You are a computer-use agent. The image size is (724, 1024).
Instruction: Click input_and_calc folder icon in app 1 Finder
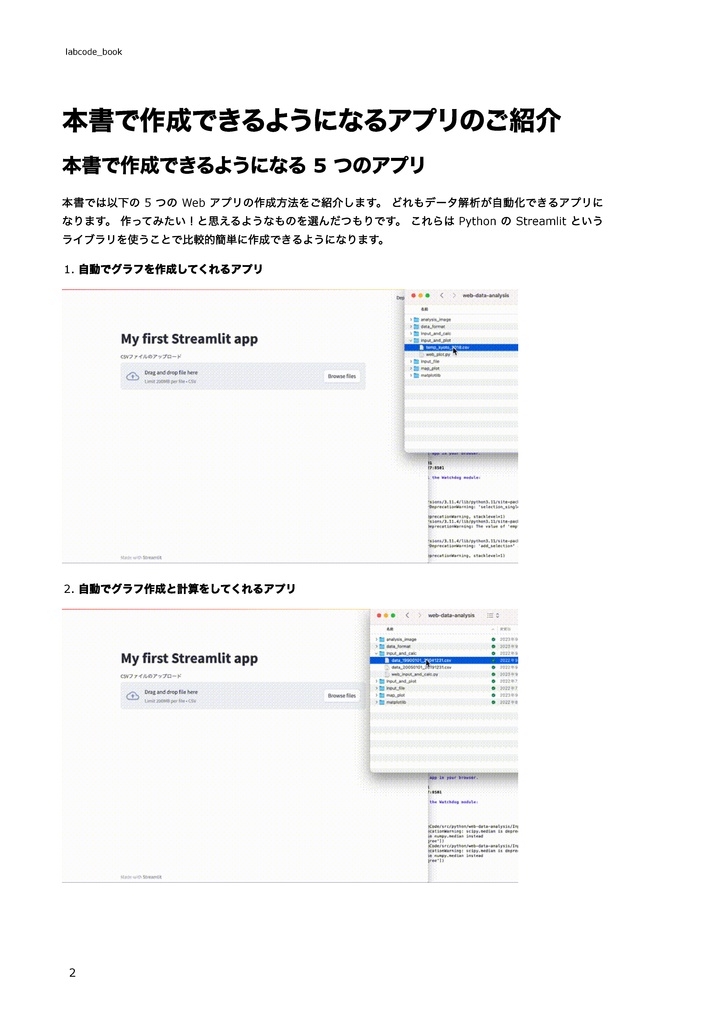[417, 334]
